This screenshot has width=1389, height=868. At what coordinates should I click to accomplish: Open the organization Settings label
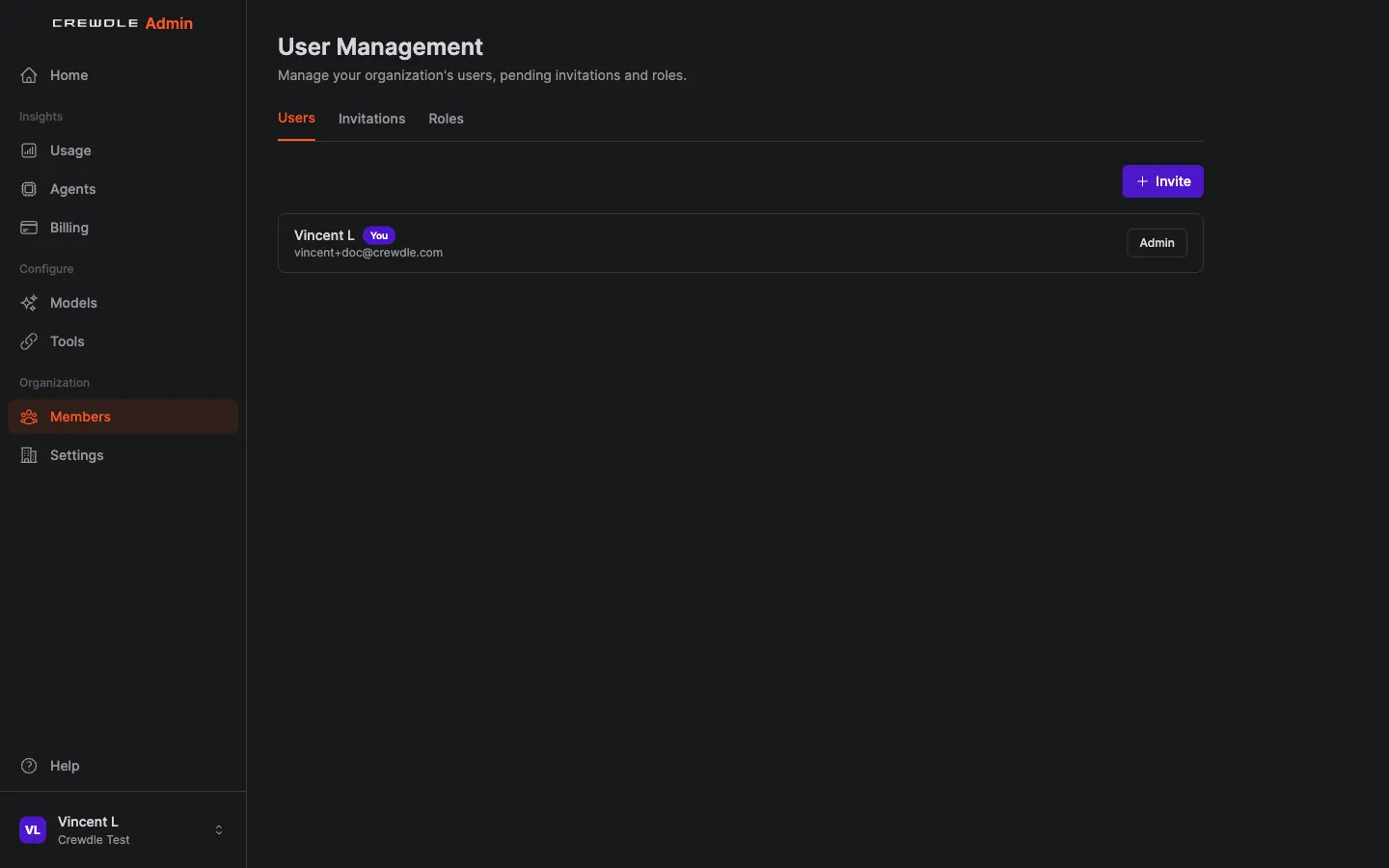(x=76, y=455)
